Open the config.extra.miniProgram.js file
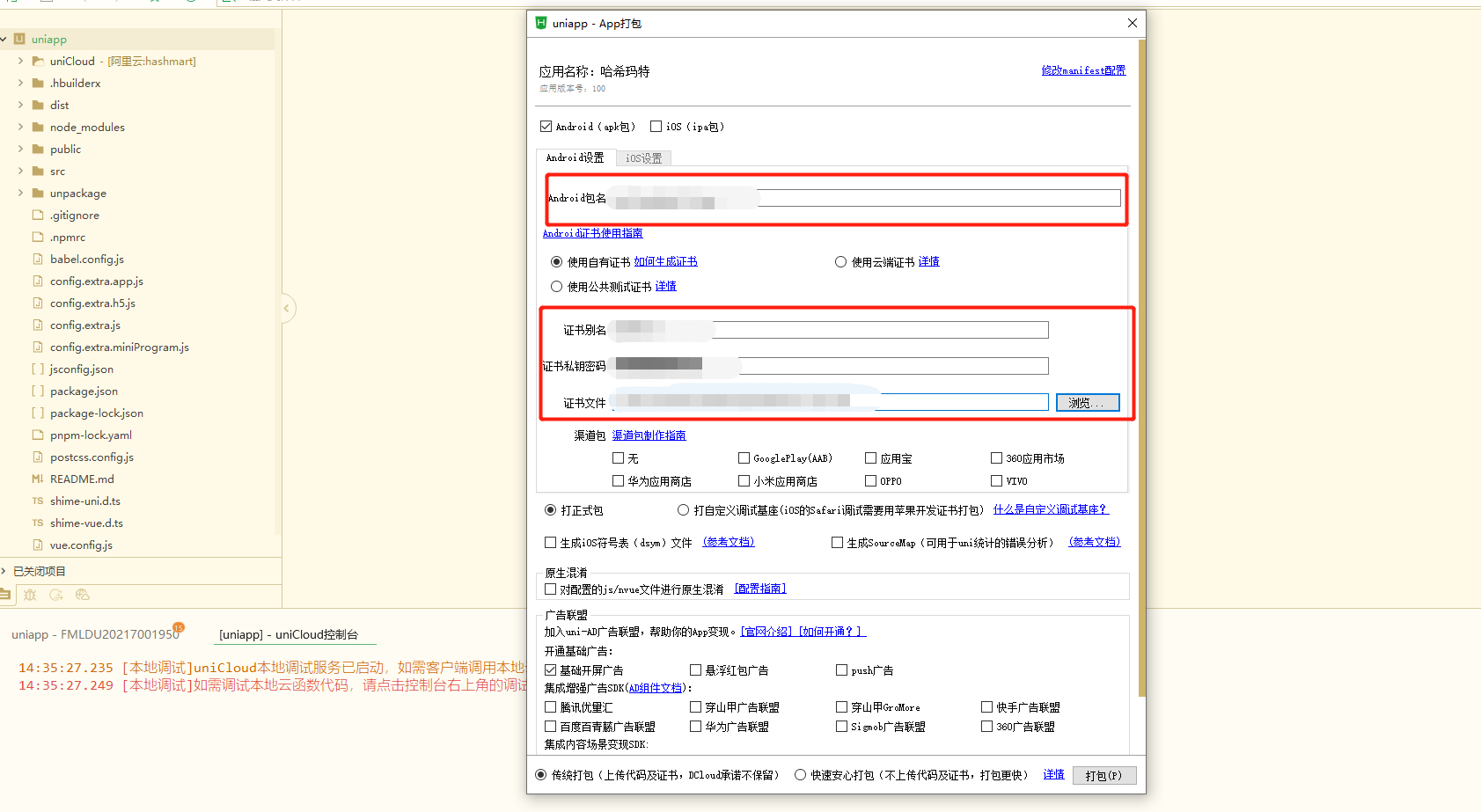1481x812 pixels. click(120, 347)
